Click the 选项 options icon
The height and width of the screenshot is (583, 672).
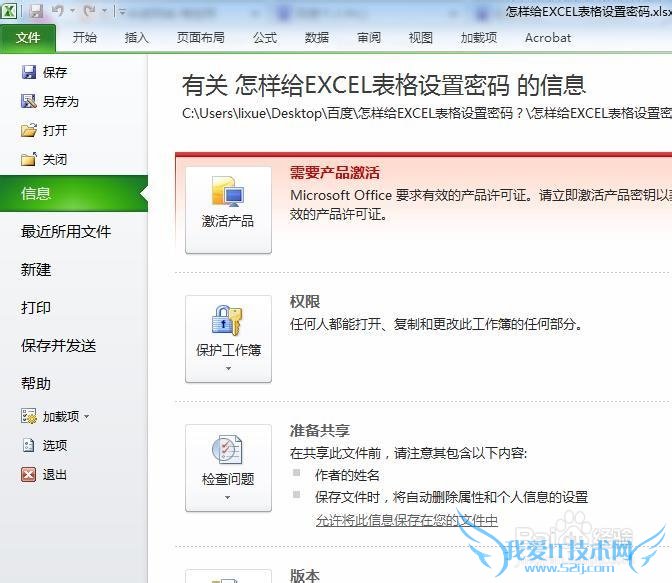tap(28, 445)
